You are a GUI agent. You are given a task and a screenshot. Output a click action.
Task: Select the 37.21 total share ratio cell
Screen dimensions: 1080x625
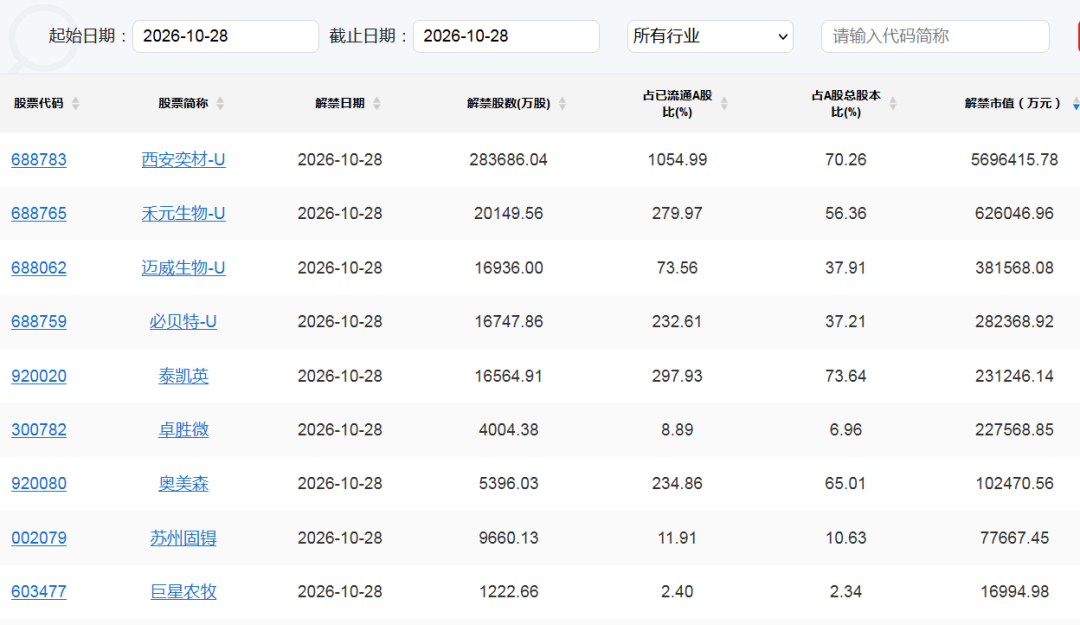point(846,322)
